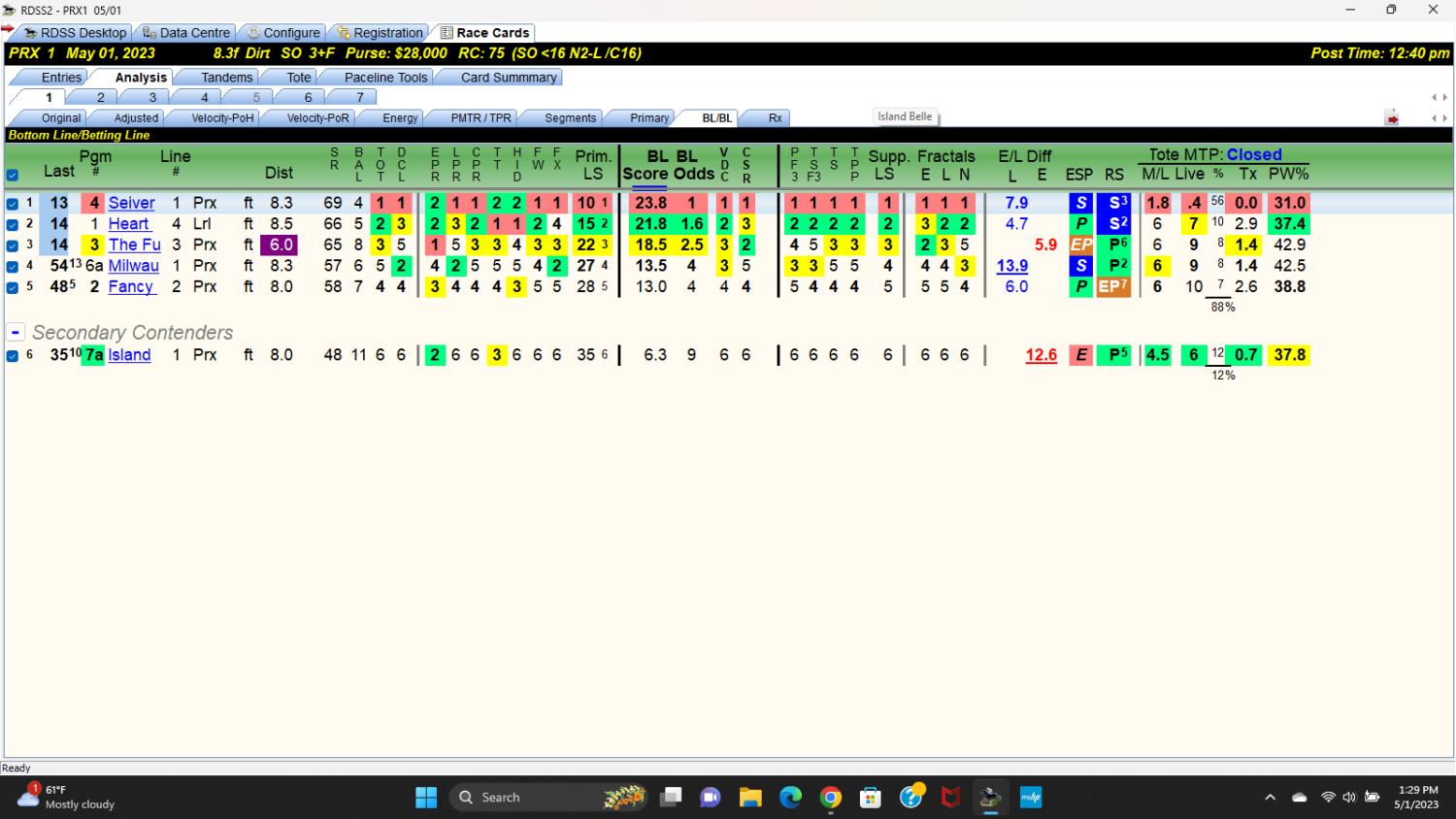Image resolution: width=1456 pixels, height=819 pixels.
Task: Click the BL Score column header
Action: tap(644, 165)
